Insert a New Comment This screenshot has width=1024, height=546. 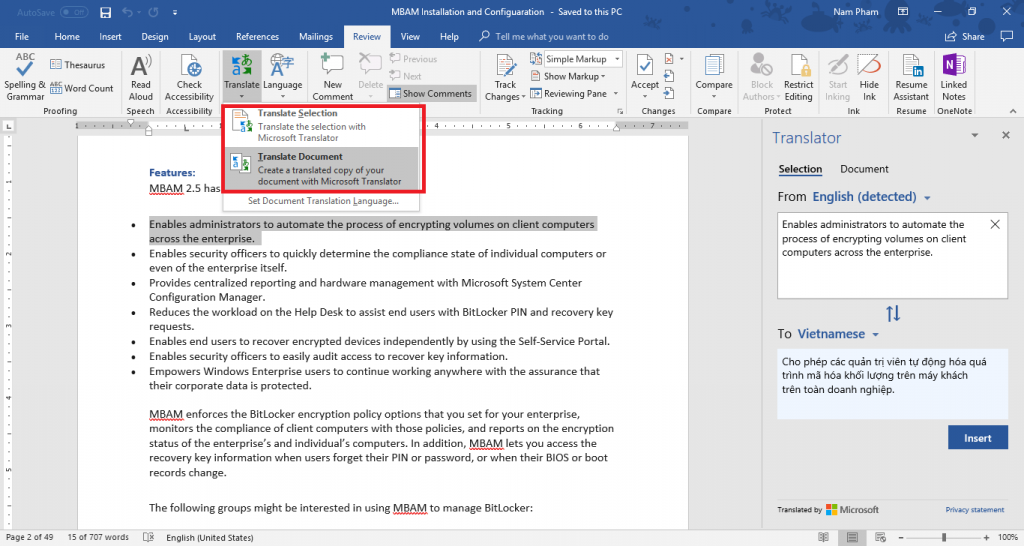pyautogui.click(x=332, y=77)
